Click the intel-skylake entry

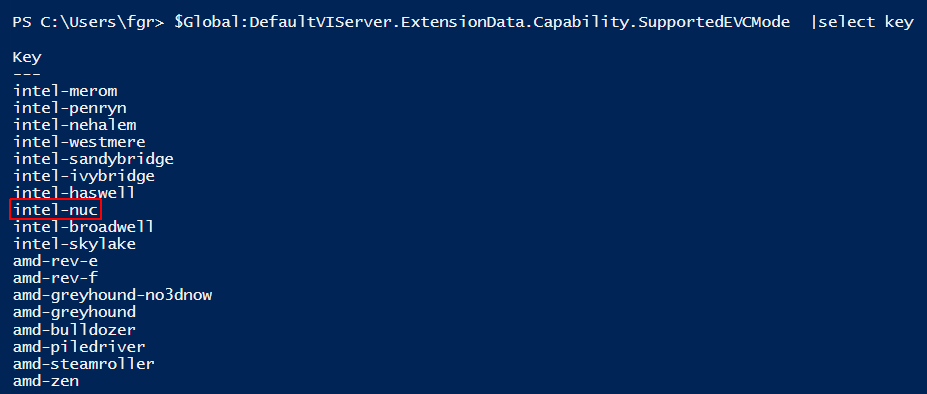click(74, 244)
